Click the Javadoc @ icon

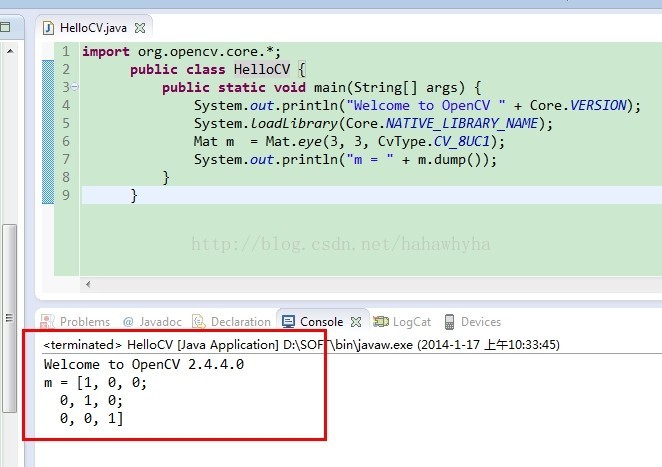click(128, 322)
